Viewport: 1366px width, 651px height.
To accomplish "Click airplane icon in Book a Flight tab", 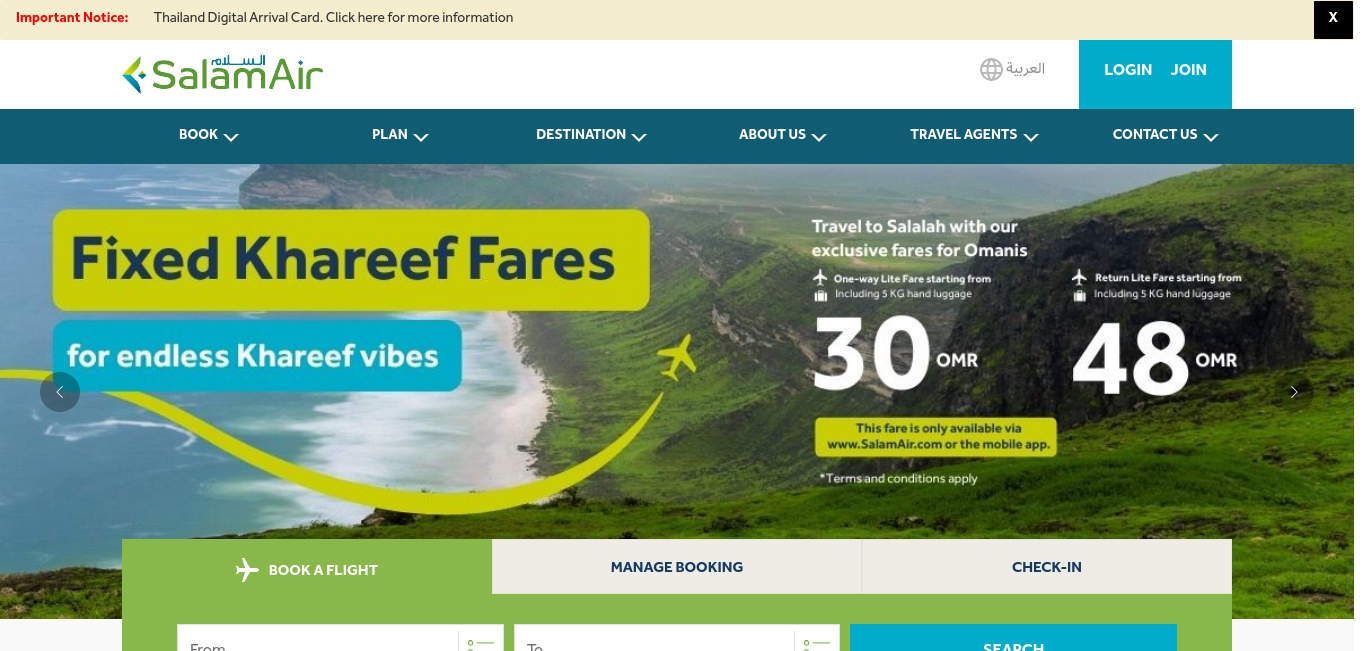I will click(247, 570).
